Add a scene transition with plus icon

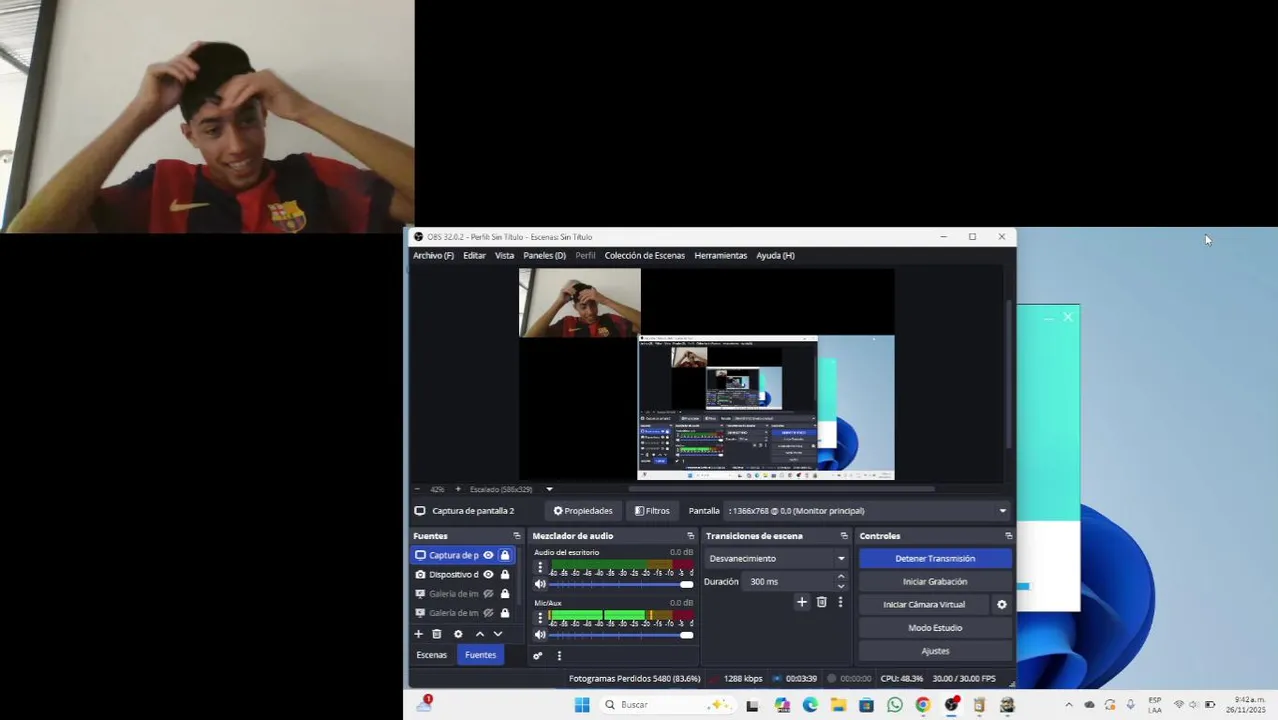click(801, 602)
